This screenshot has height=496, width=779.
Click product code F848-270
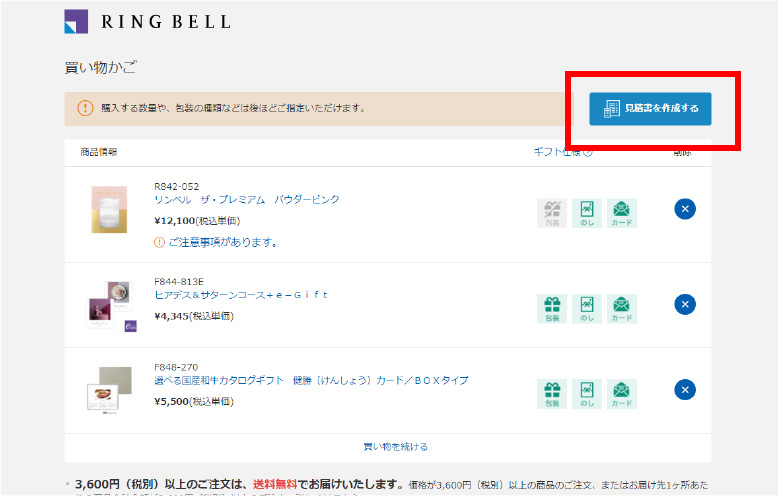click(176, 367)
